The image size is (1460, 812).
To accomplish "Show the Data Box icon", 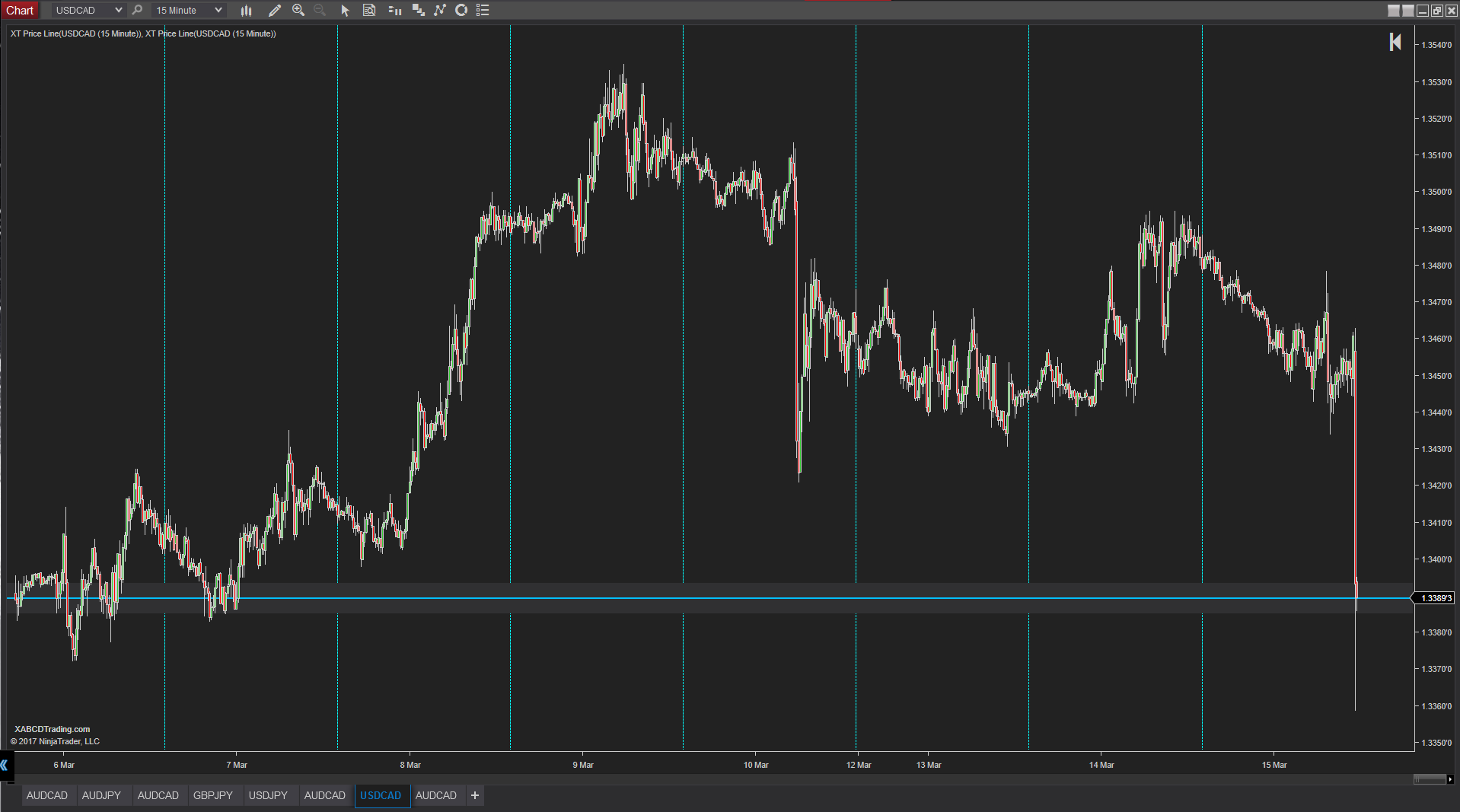I will 369,10.
